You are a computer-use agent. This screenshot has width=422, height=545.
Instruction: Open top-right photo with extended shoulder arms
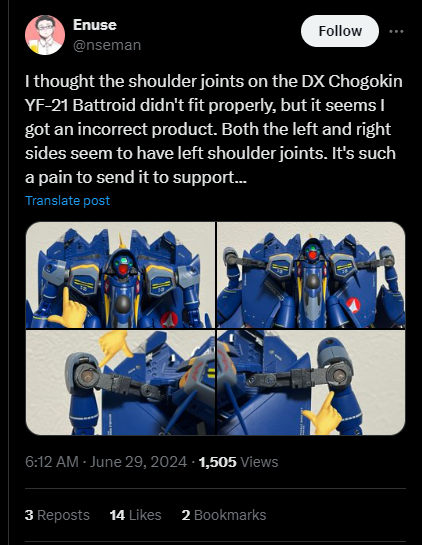(x=311, y=275)
